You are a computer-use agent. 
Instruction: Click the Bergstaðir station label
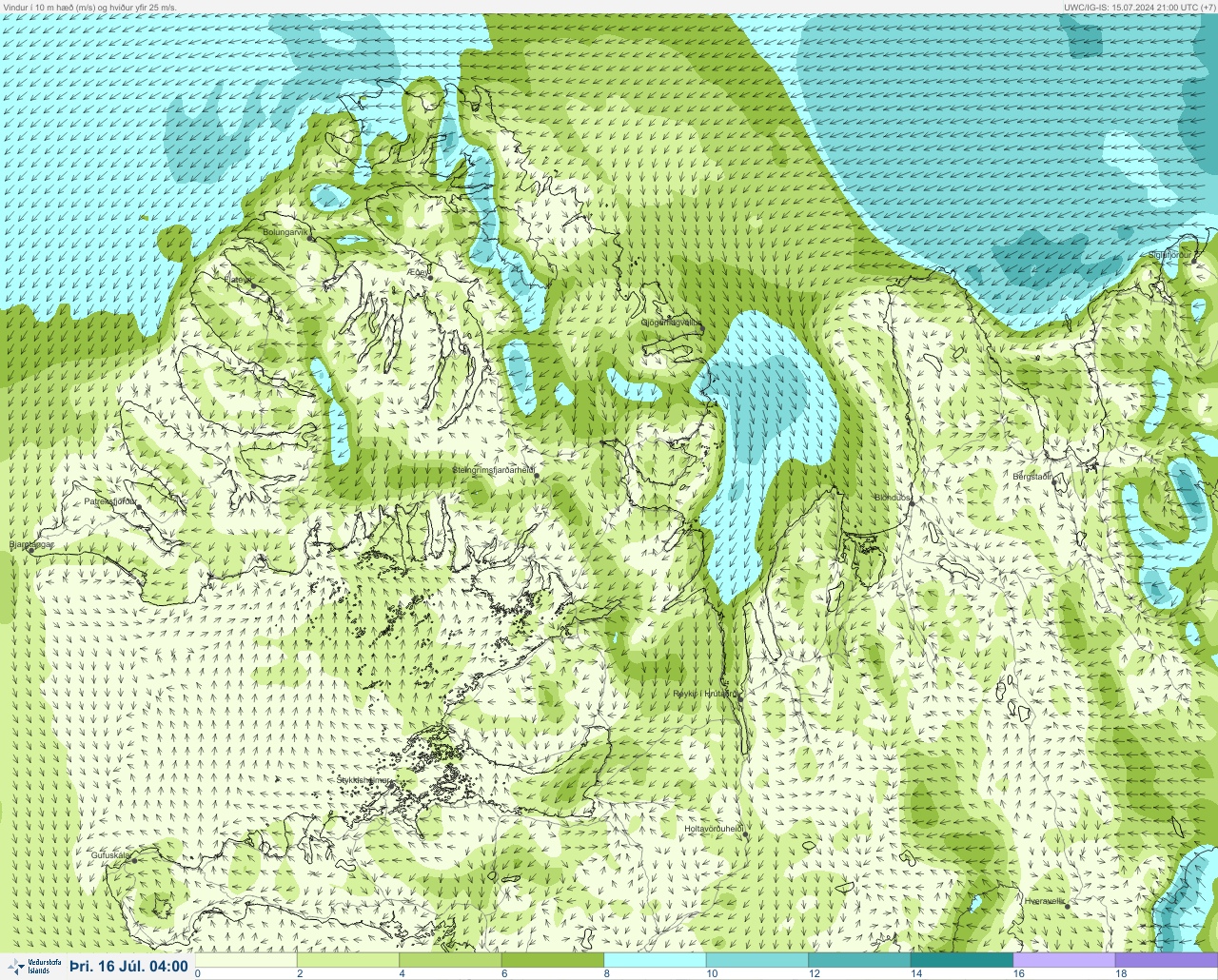[1032, 476]
